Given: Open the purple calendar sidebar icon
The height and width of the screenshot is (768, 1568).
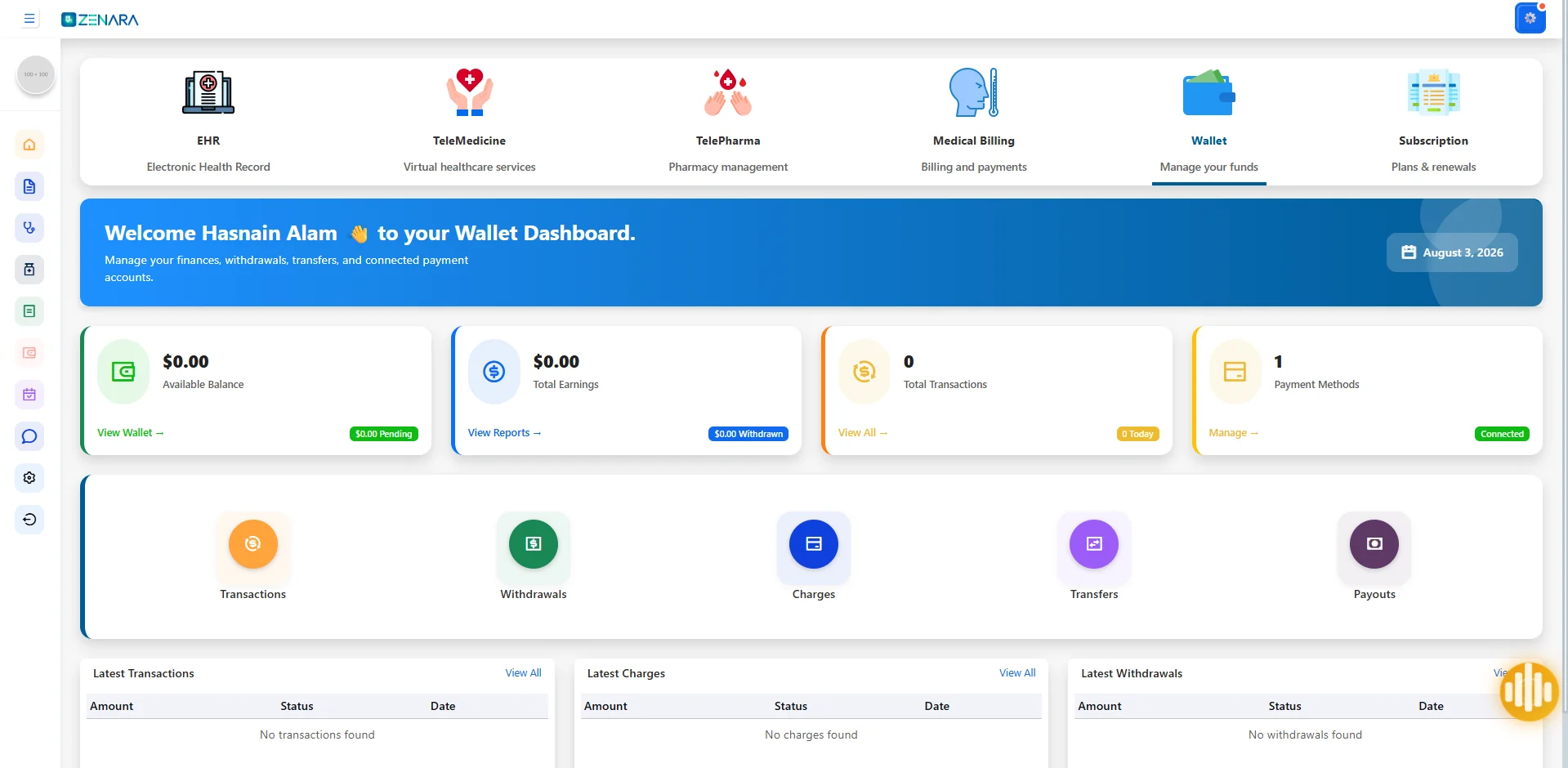Looking at the screenshot, I should click(x=29, y=395).
